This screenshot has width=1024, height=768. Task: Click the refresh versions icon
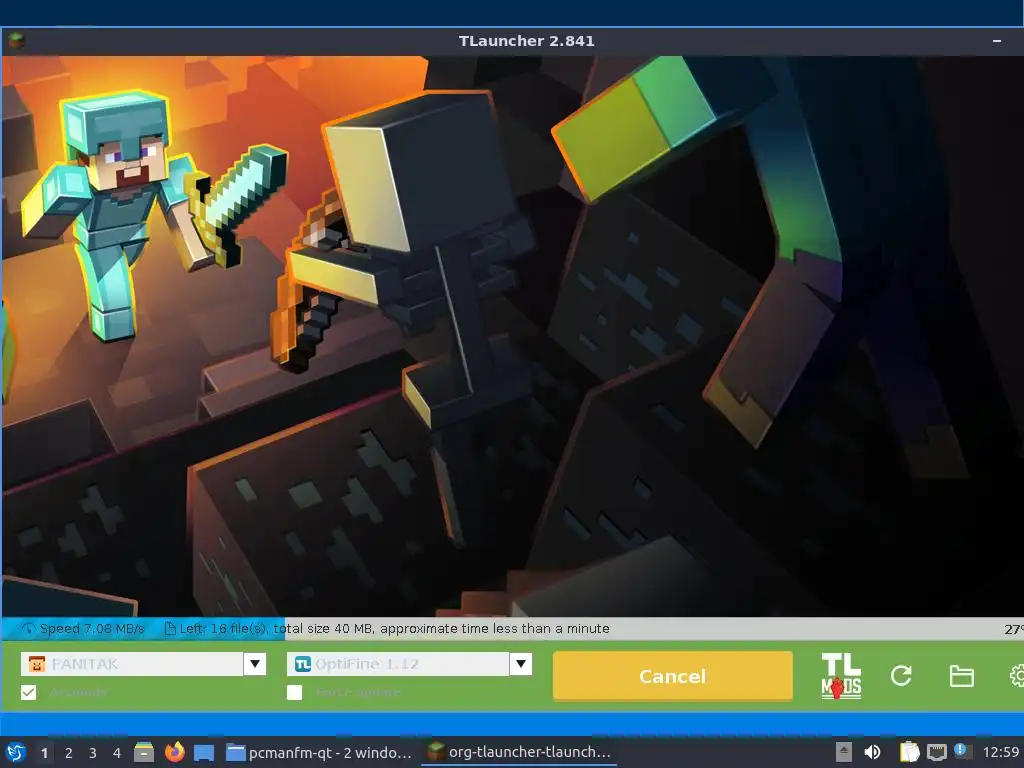point(901,676)
